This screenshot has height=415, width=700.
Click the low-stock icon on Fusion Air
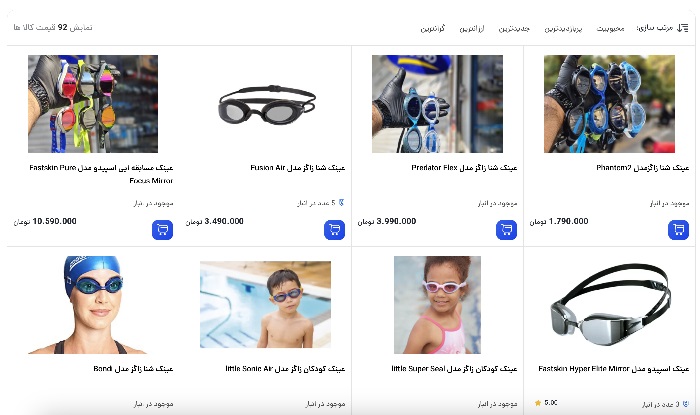coord(342,203)
